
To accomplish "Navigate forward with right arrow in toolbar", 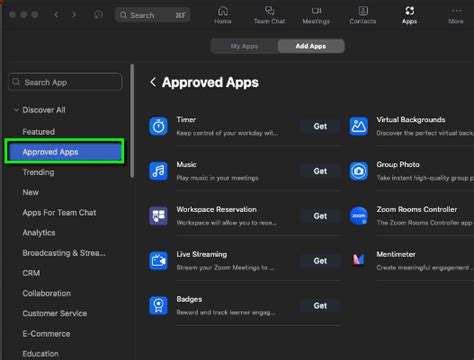I will [74, 15].
